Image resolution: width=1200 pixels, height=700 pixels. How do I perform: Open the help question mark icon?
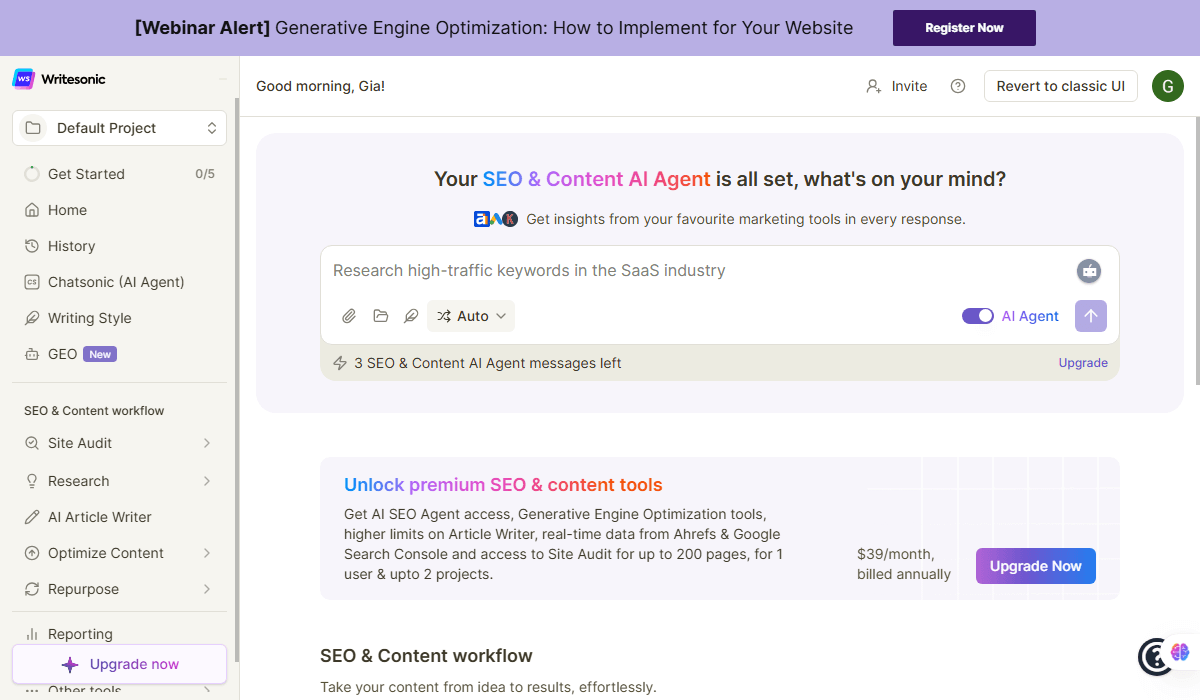(958, 86)
